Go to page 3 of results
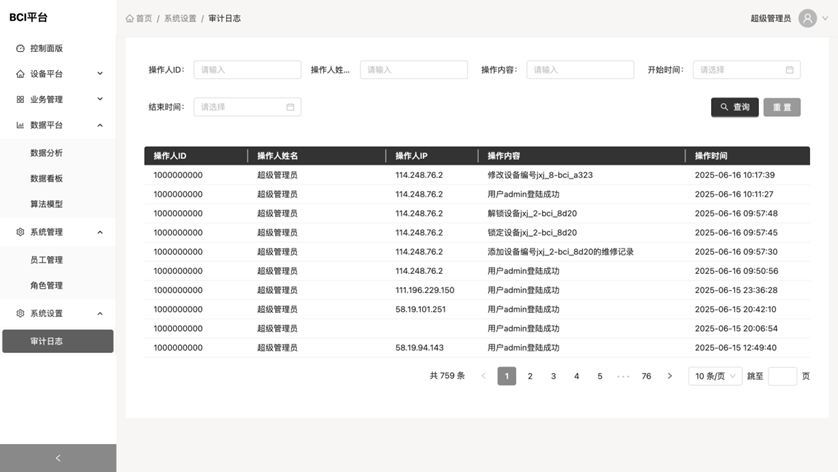Screen dimensions: 838x472 [x=553, y=376]
